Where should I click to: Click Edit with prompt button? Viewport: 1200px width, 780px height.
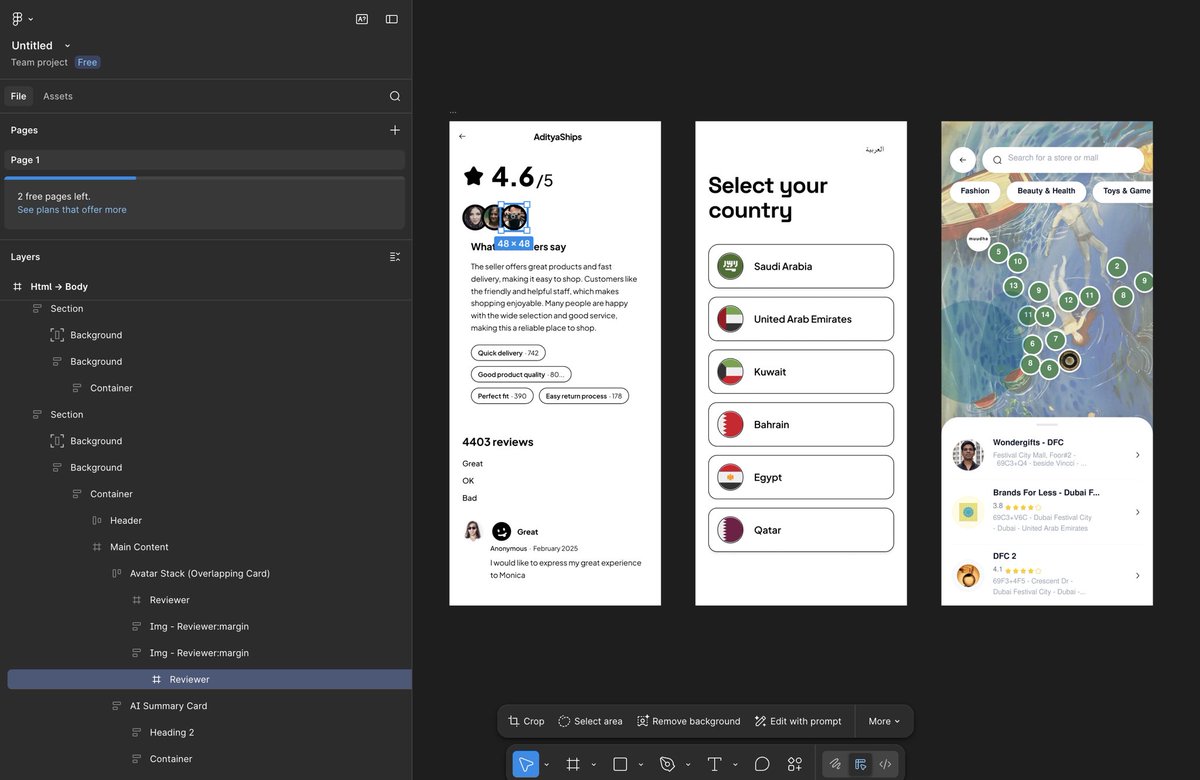pos(798,721)
